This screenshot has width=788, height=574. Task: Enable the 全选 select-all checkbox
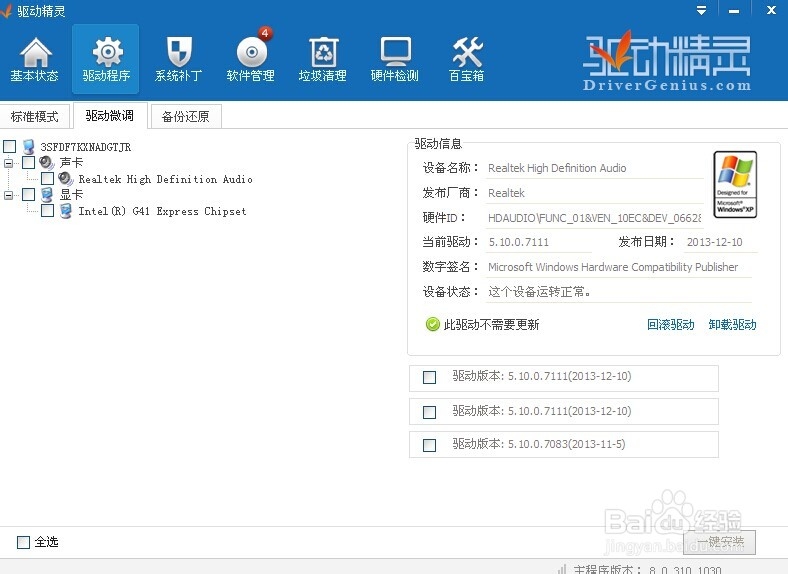23,542
